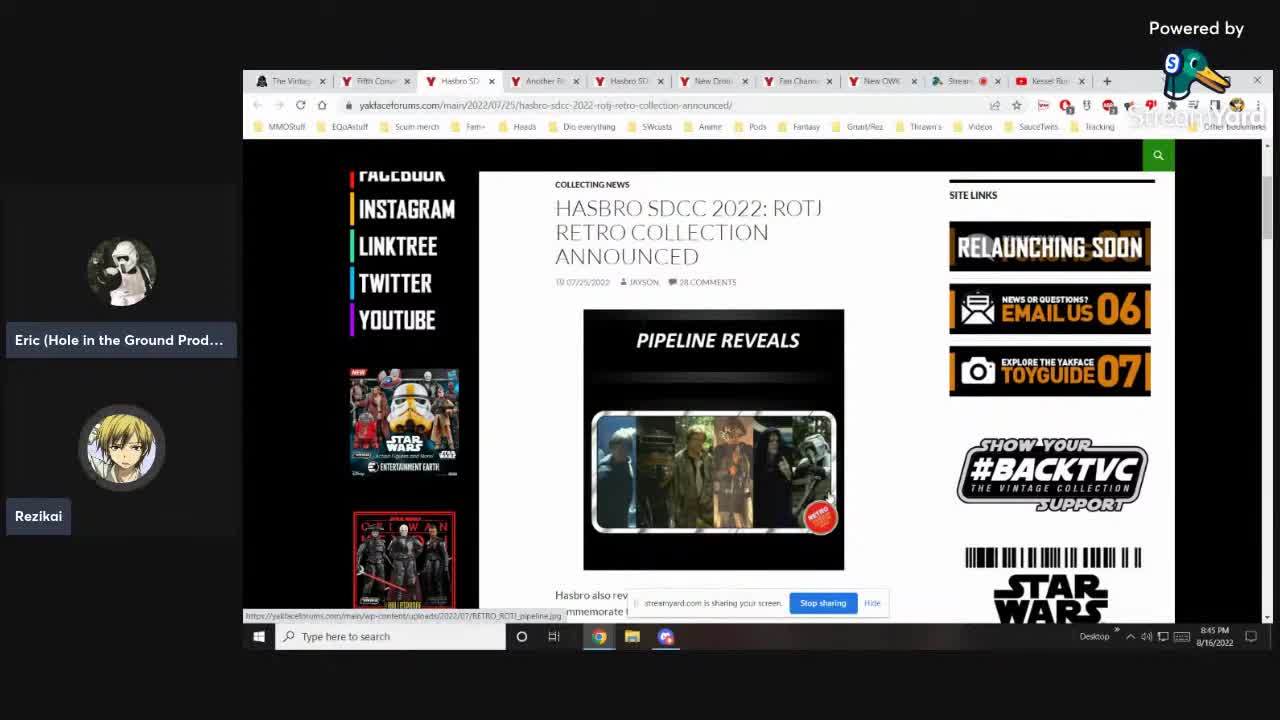Open the Linktree sidebar link
The width and height of the screenshot is (1280, 720).
coord(394,246)
